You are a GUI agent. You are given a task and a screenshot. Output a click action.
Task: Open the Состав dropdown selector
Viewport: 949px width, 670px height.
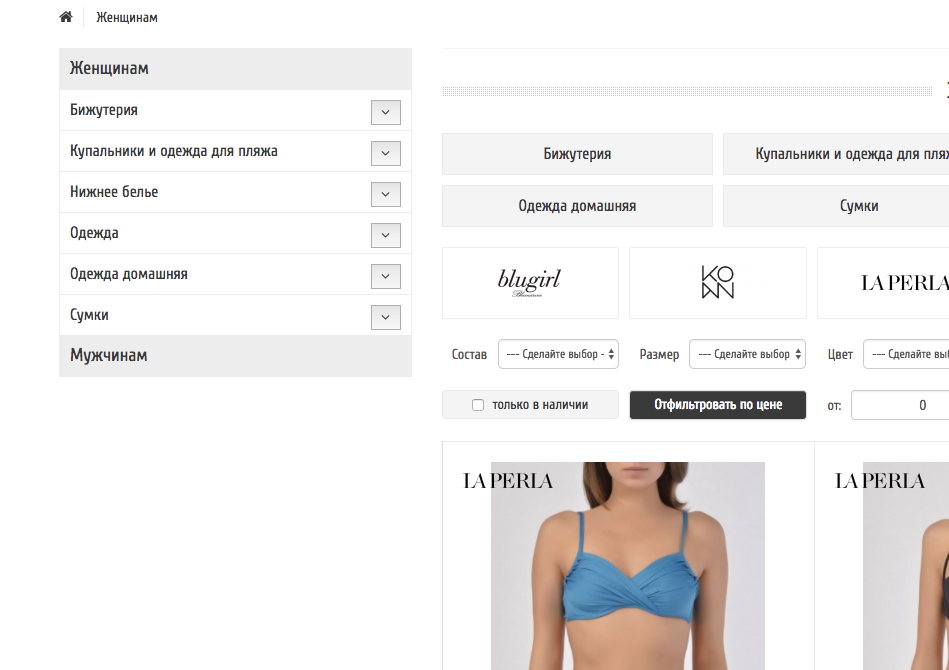(558, 354)
